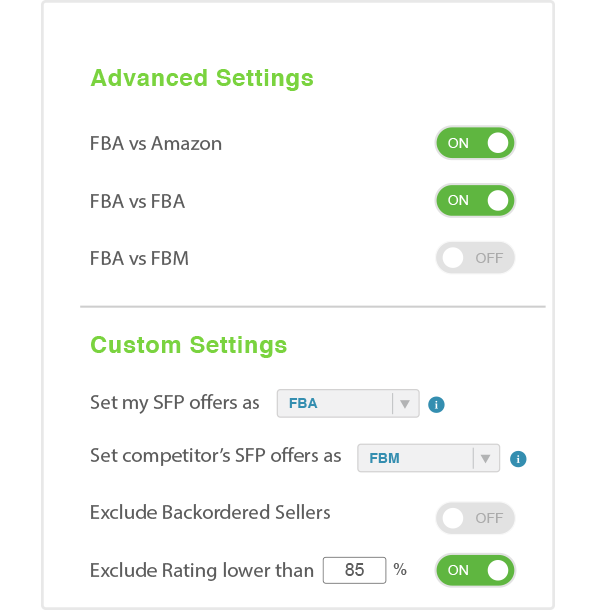Switch off the Exclude Rating lower than toggle
This screenshot has height=610, width=590.
(475, 570)
